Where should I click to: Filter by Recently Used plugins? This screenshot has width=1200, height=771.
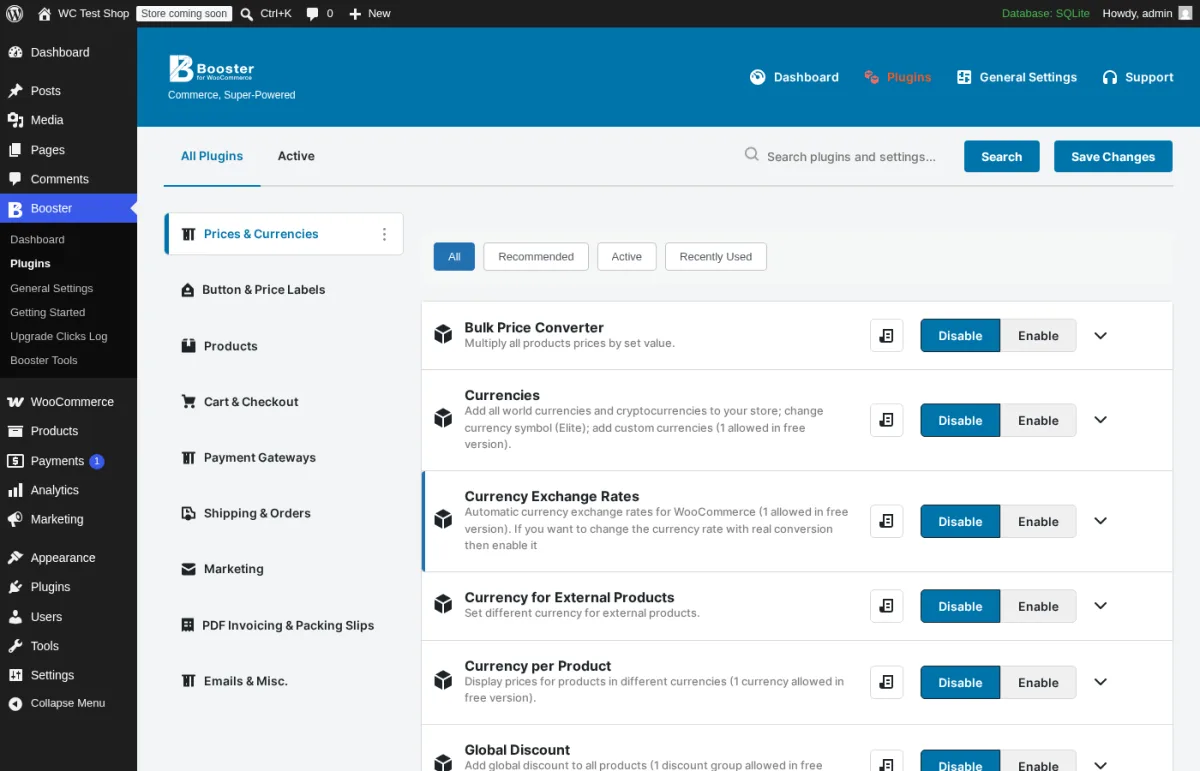click(716, 256)
